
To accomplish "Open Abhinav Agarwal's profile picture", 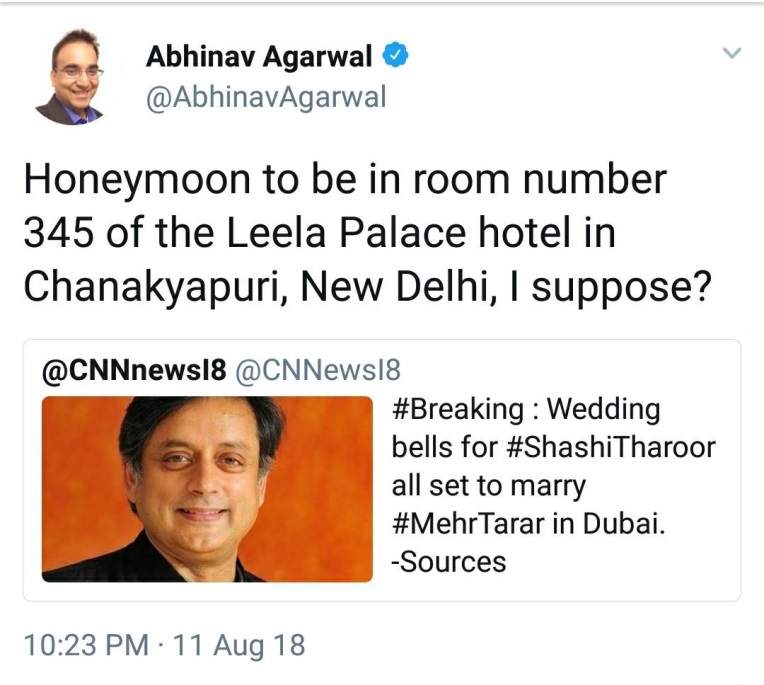I will (70, 76).
